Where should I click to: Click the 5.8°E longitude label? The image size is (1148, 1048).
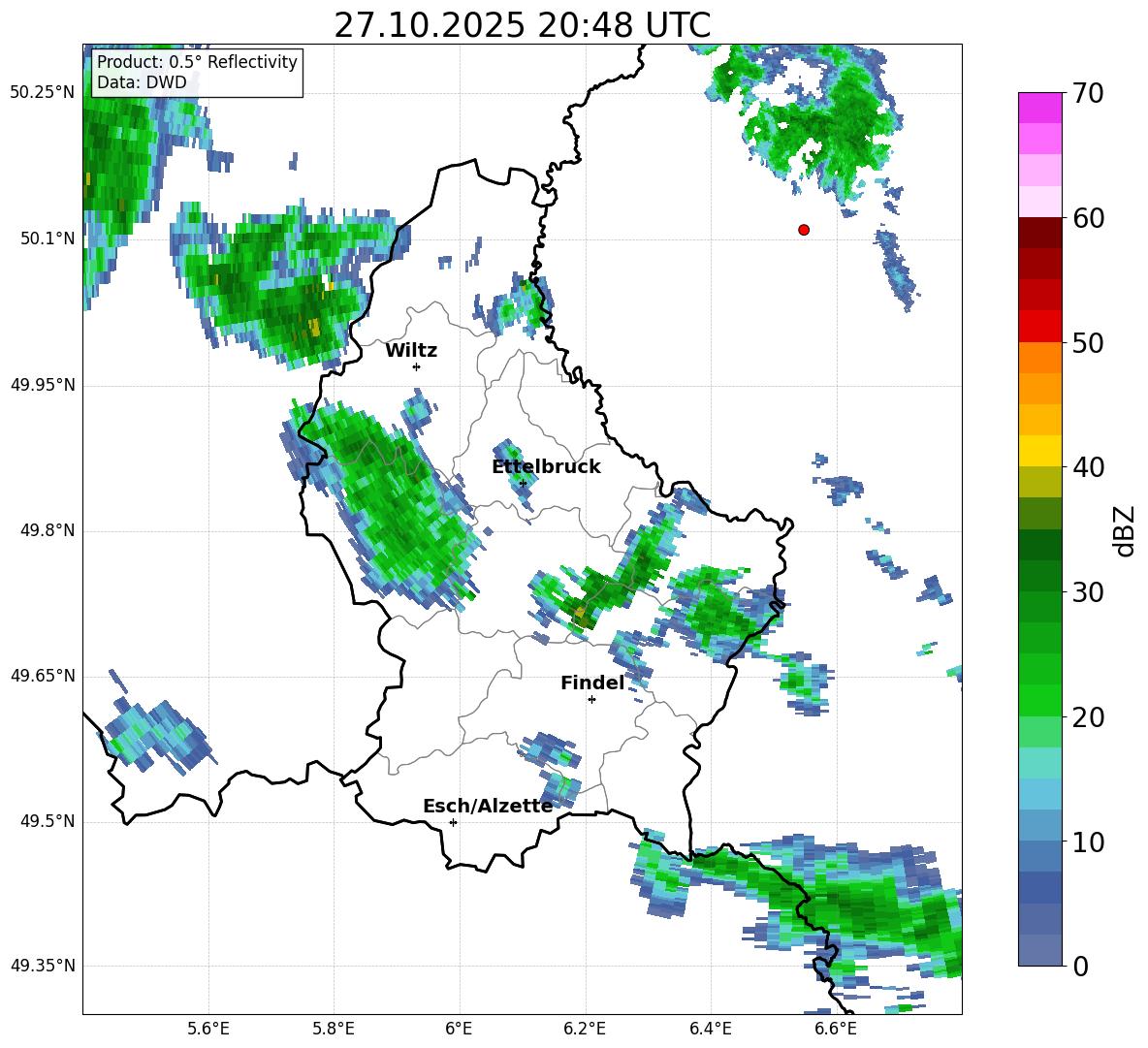334,1029
